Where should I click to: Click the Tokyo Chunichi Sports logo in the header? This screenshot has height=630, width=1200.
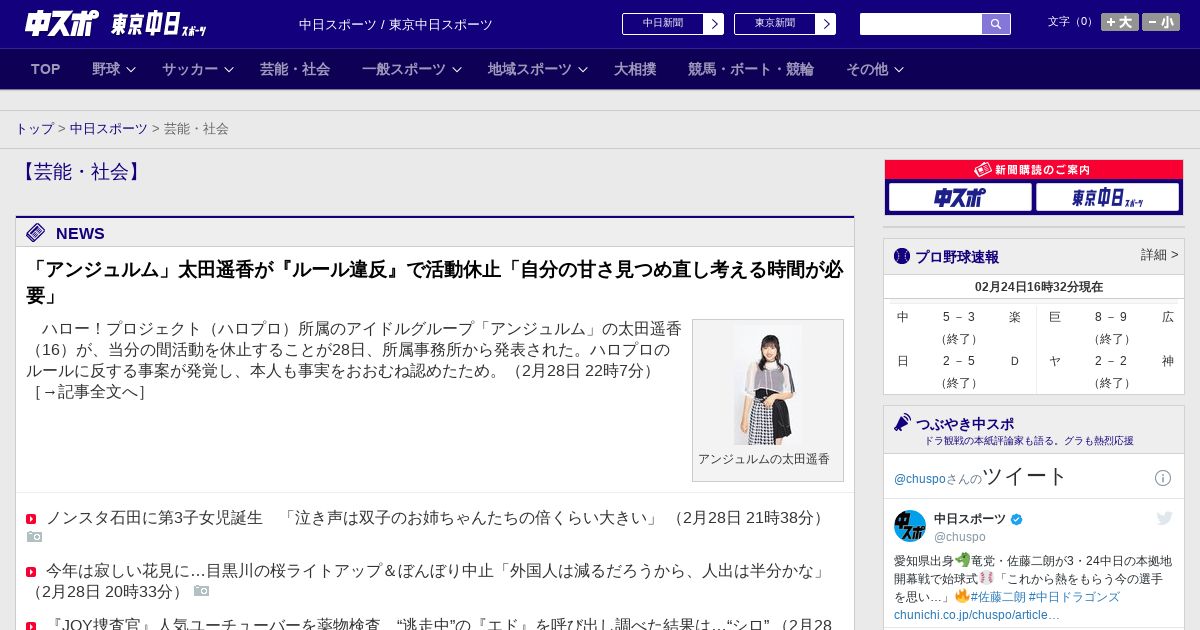[x=158, y=24]
